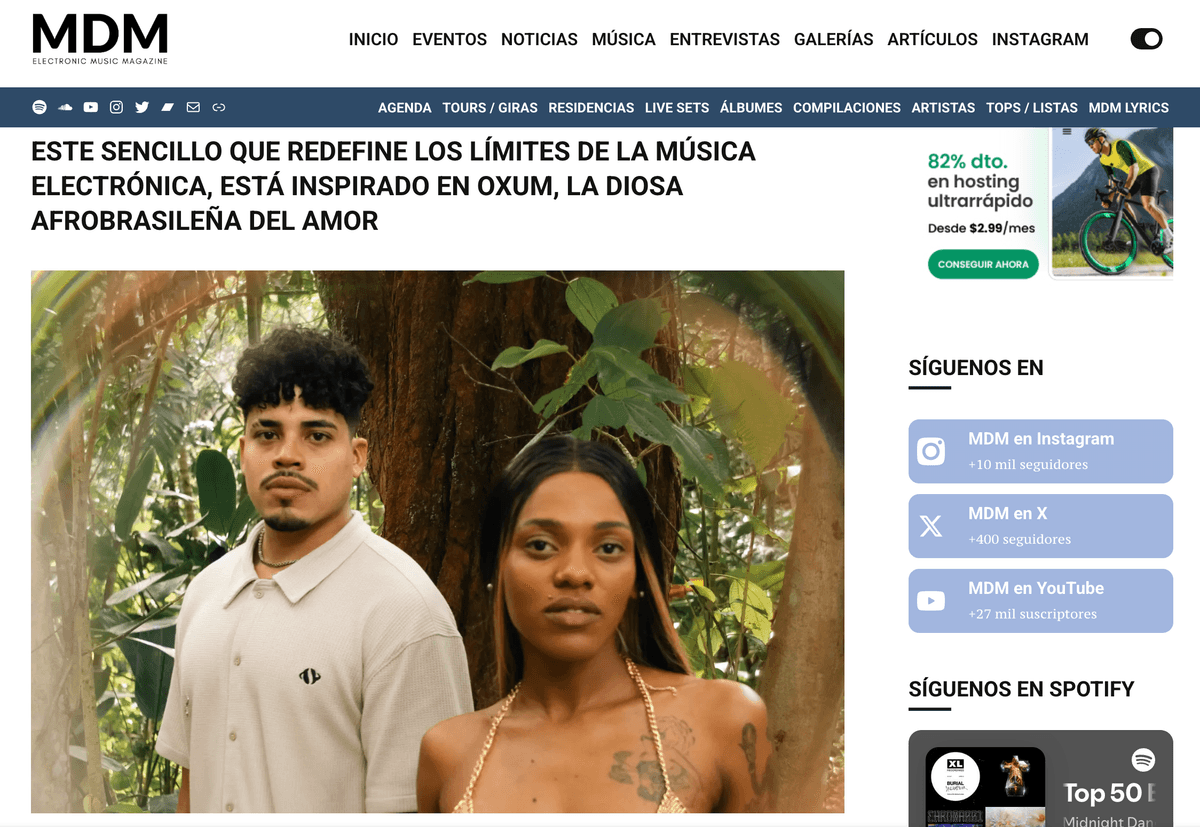The image size is (1200, 827).
Task: Click the chain link icon
Action: (219, 107)
